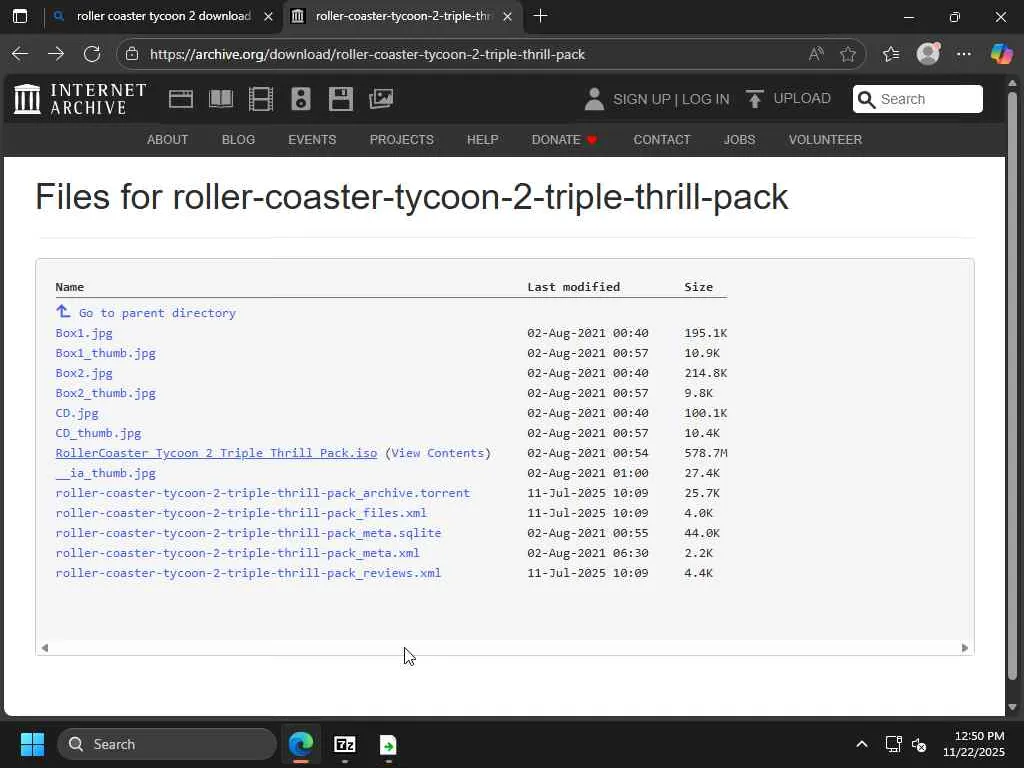Go back with the browser back arrow

[20, 54]
